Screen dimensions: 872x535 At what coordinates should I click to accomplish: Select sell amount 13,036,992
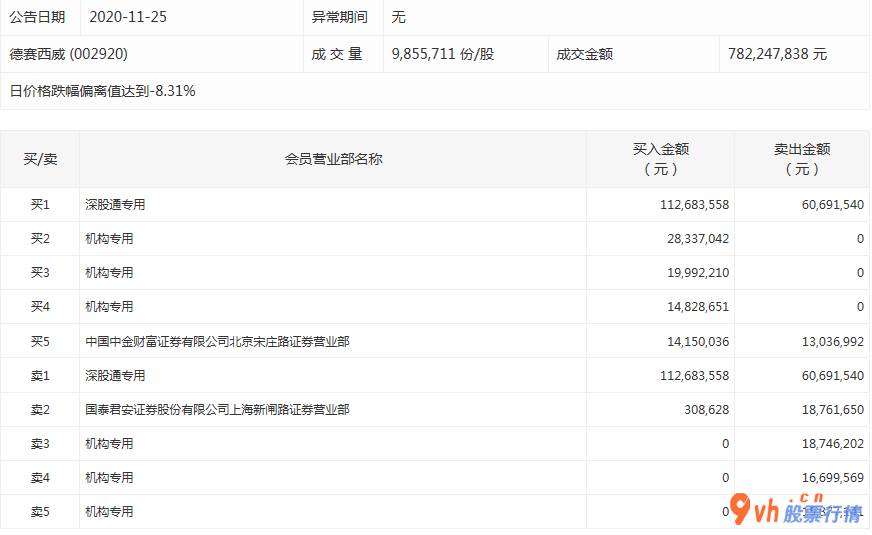(833, 341)
